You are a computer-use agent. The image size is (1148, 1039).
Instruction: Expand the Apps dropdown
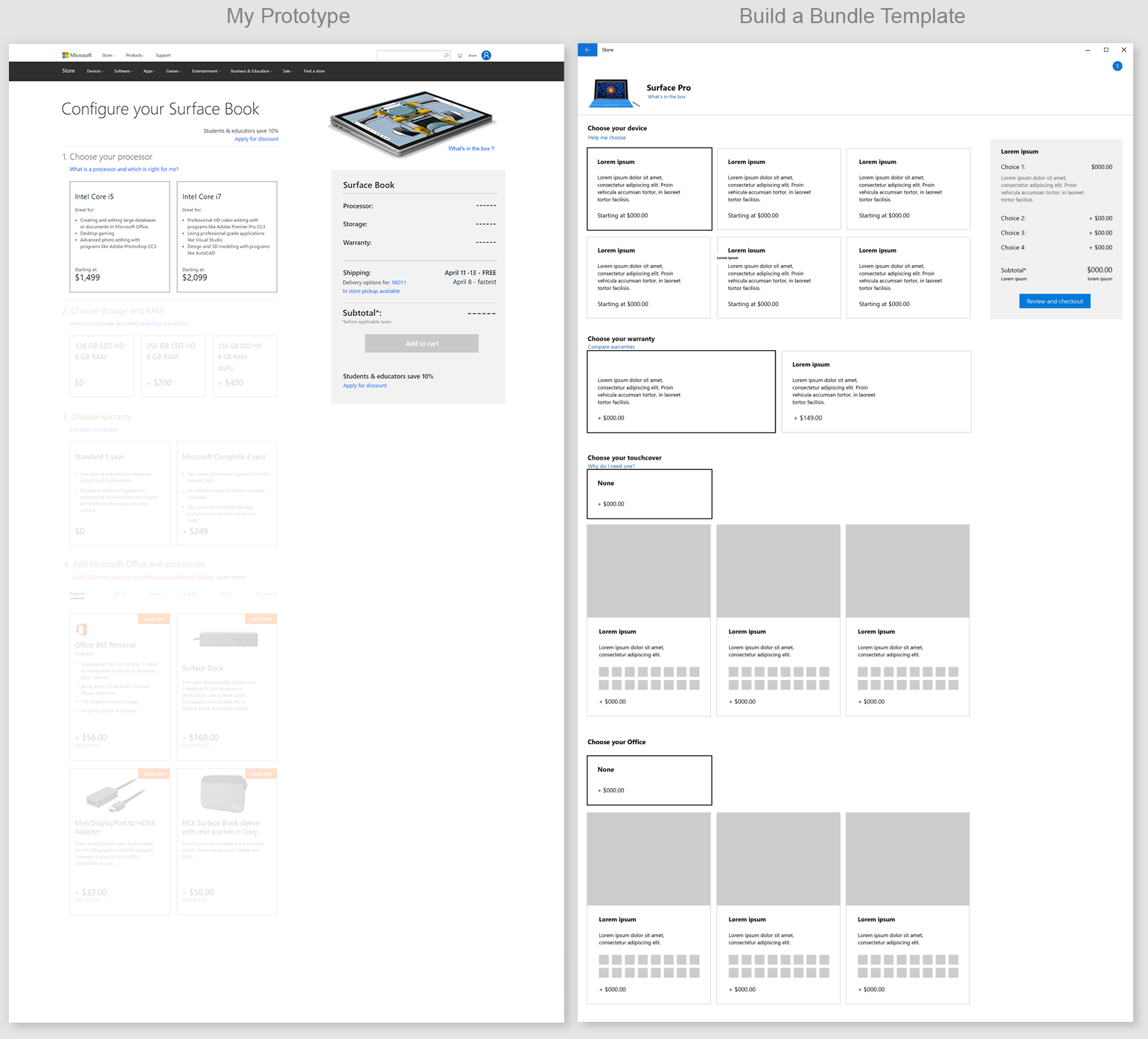[x=149, y=72]
